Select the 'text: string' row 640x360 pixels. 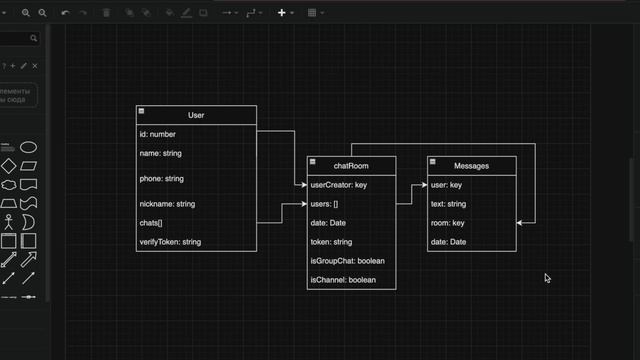pos(472,204)
